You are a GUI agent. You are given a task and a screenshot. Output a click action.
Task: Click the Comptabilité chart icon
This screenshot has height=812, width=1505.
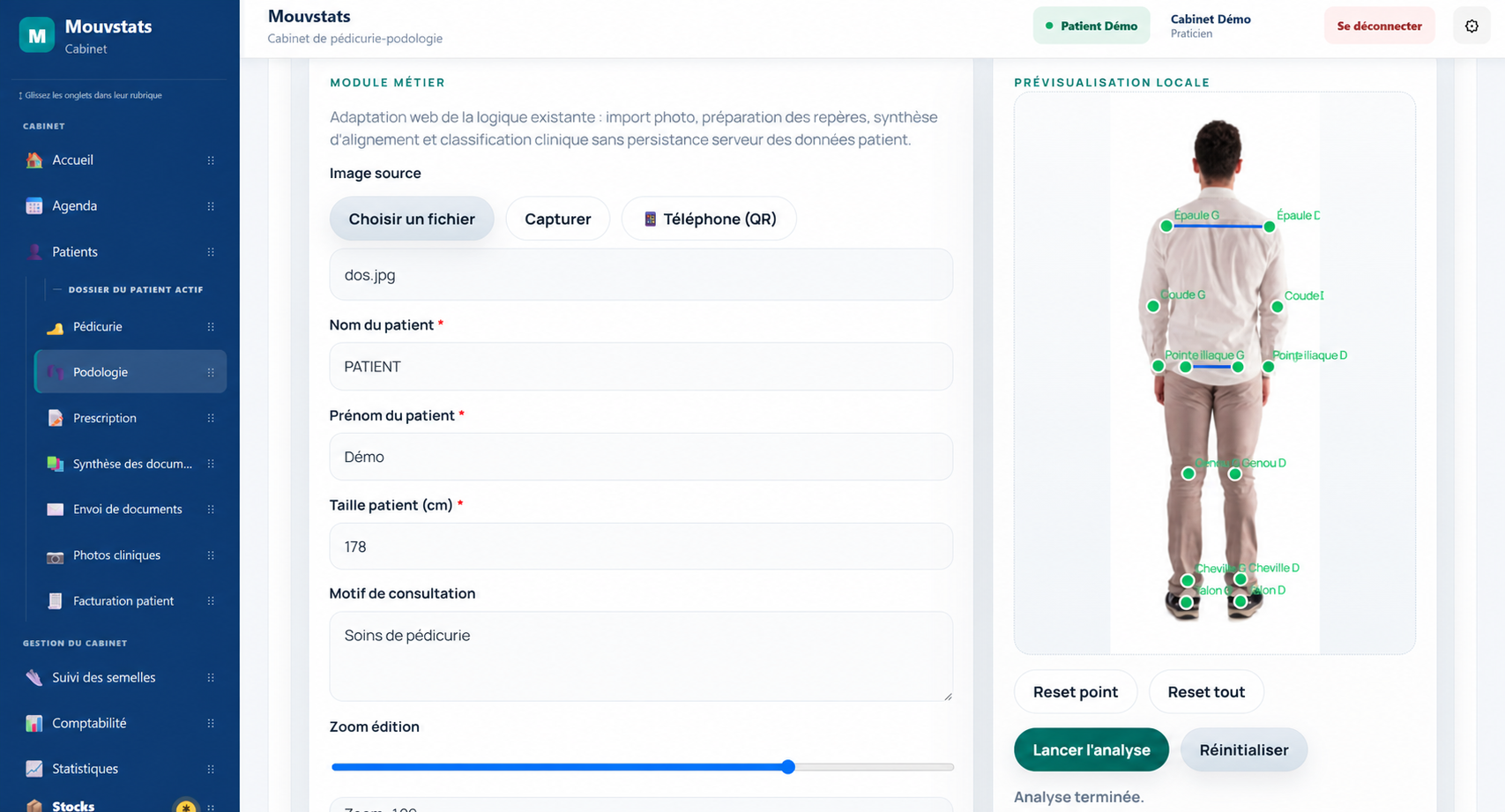[34, 723]
